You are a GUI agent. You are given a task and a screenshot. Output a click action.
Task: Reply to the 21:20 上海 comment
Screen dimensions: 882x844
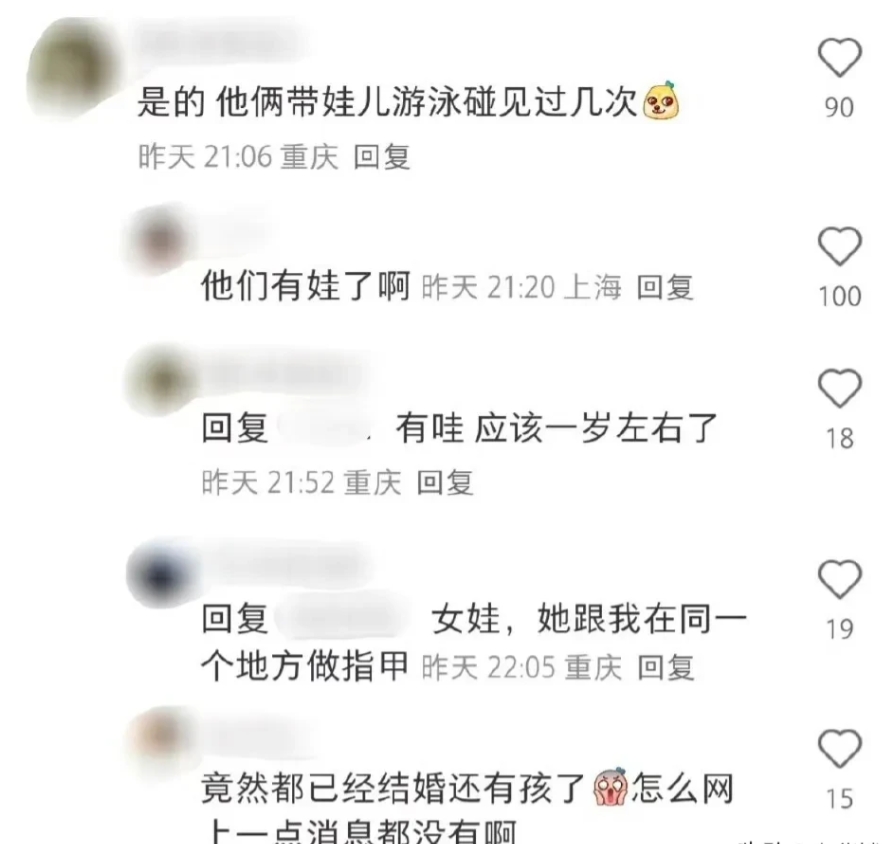tap(665, 287)
